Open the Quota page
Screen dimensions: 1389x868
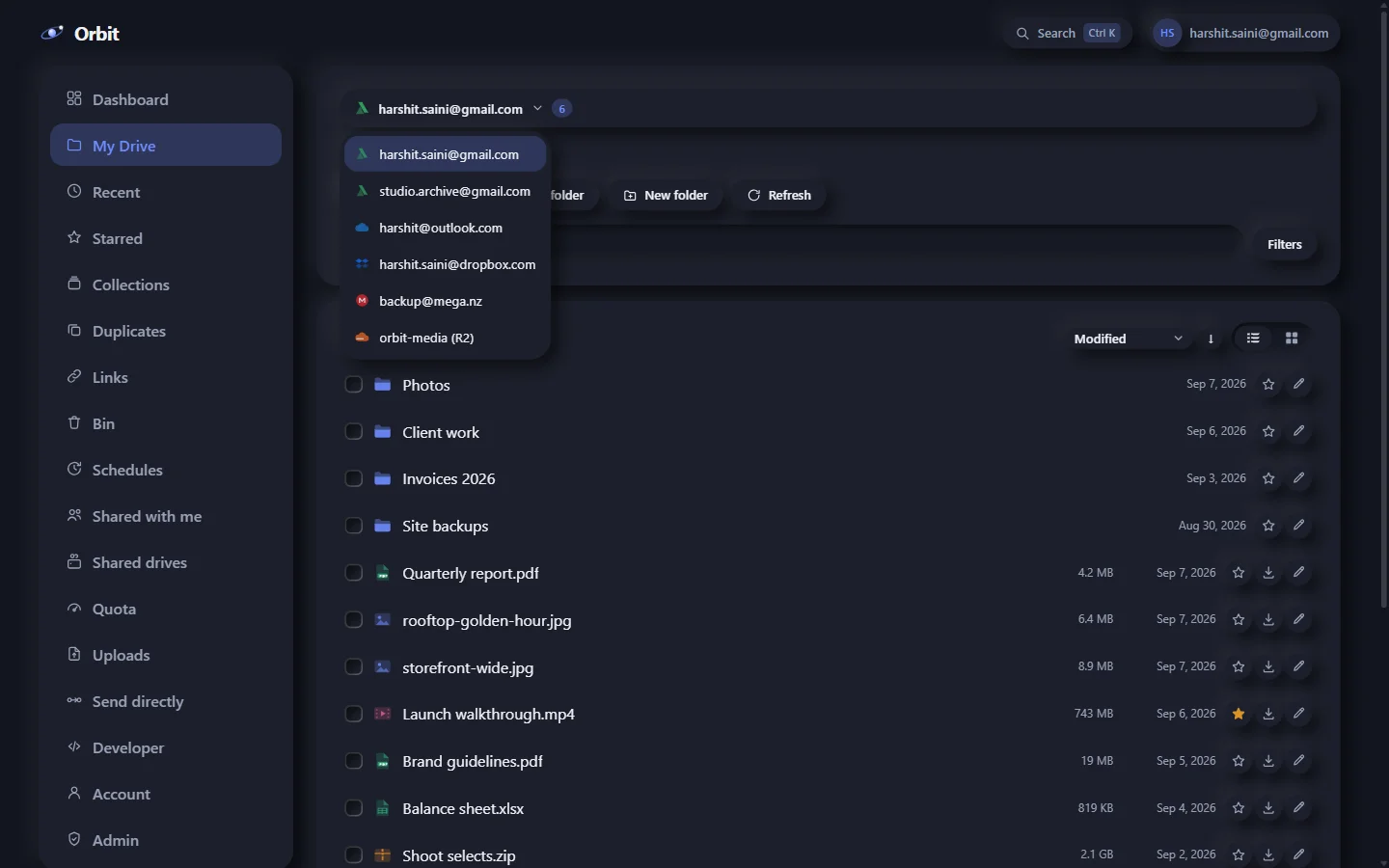[166, 609]
